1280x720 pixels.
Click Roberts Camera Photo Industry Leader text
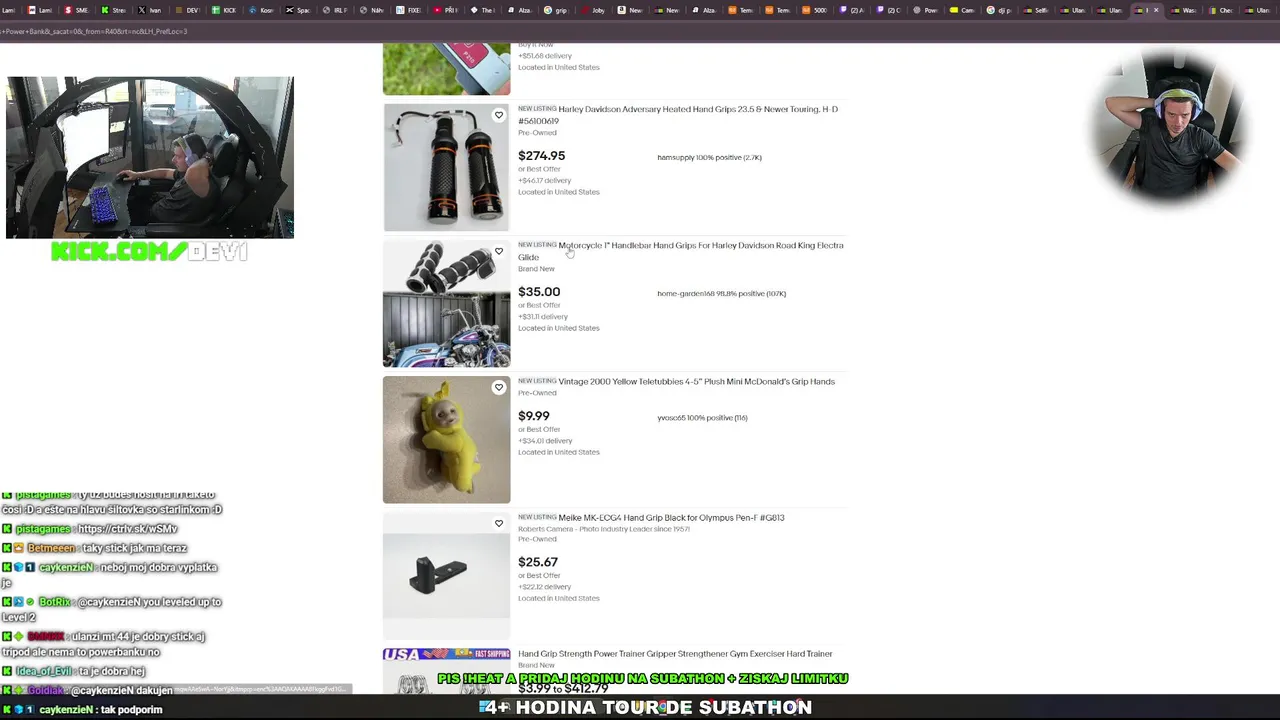[604, 529]
